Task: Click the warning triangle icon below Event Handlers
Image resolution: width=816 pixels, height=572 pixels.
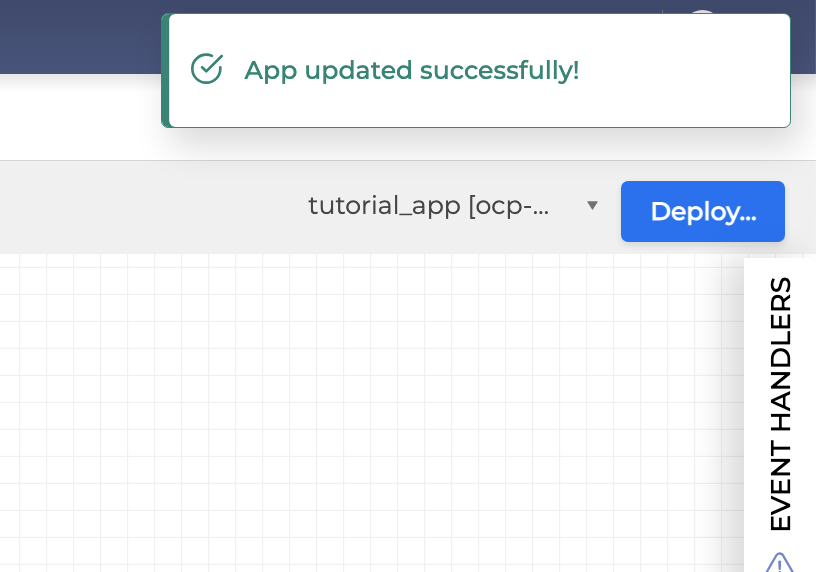Action: [779, 562]
